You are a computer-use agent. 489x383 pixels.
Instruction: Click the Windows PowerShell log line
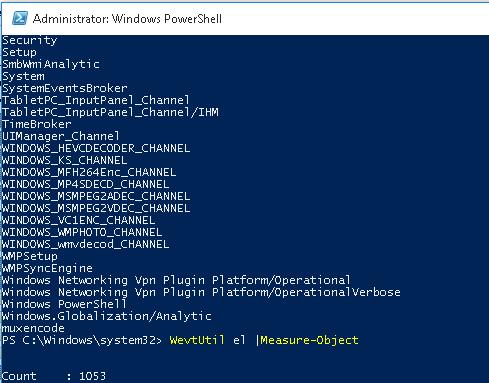click(x=65, y=304)
